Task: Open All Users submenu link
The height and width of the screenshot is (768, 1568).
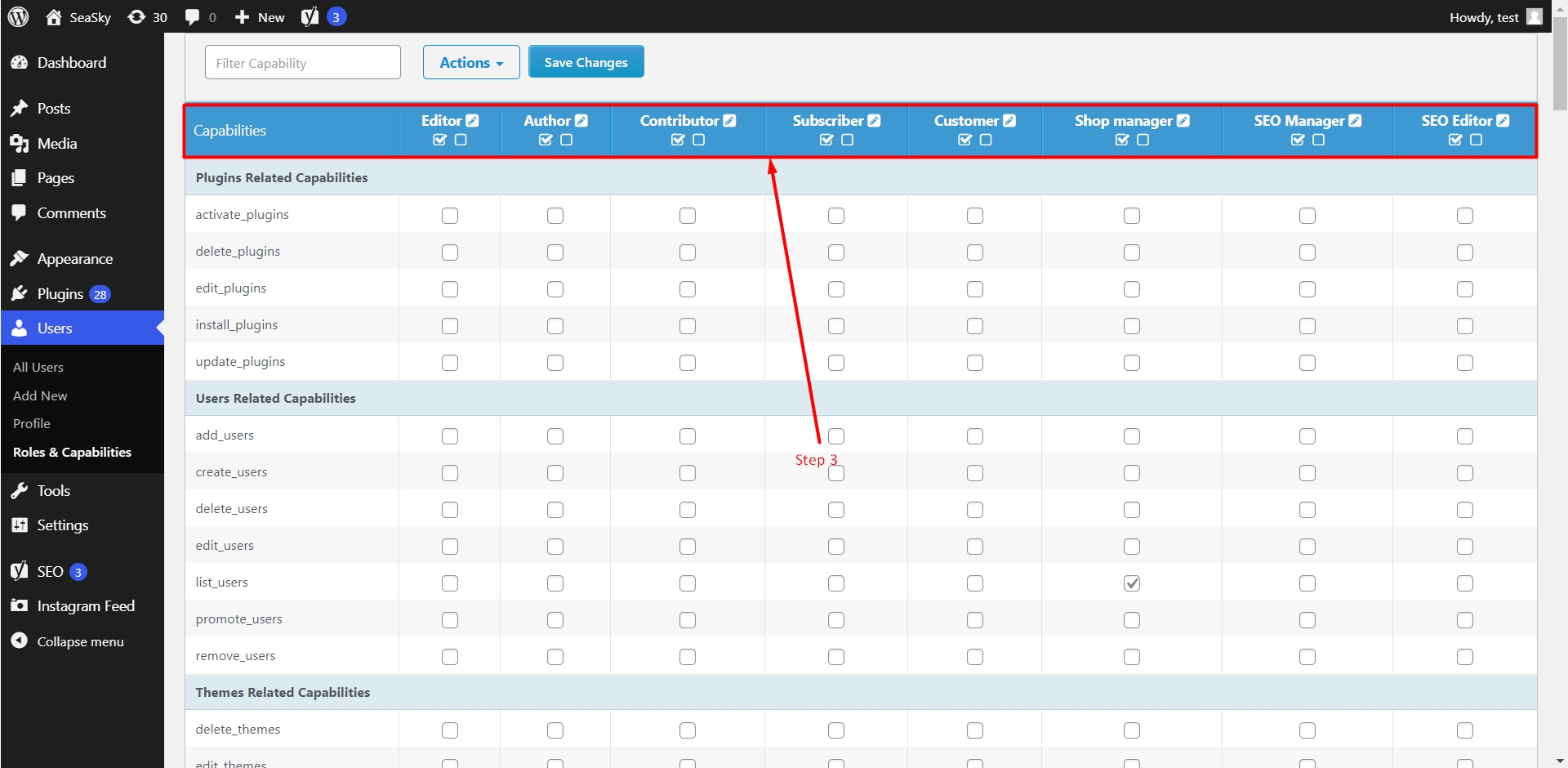Action: click(38, 368)
